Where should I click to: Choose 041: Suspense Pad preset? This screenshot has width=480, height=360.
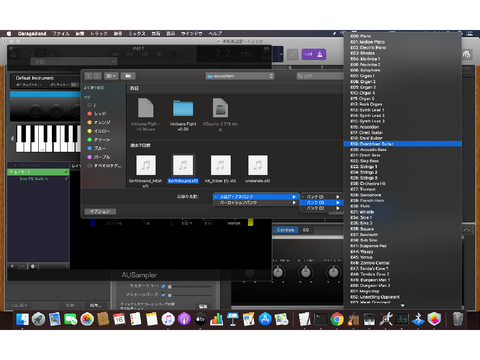coord(403,246)
